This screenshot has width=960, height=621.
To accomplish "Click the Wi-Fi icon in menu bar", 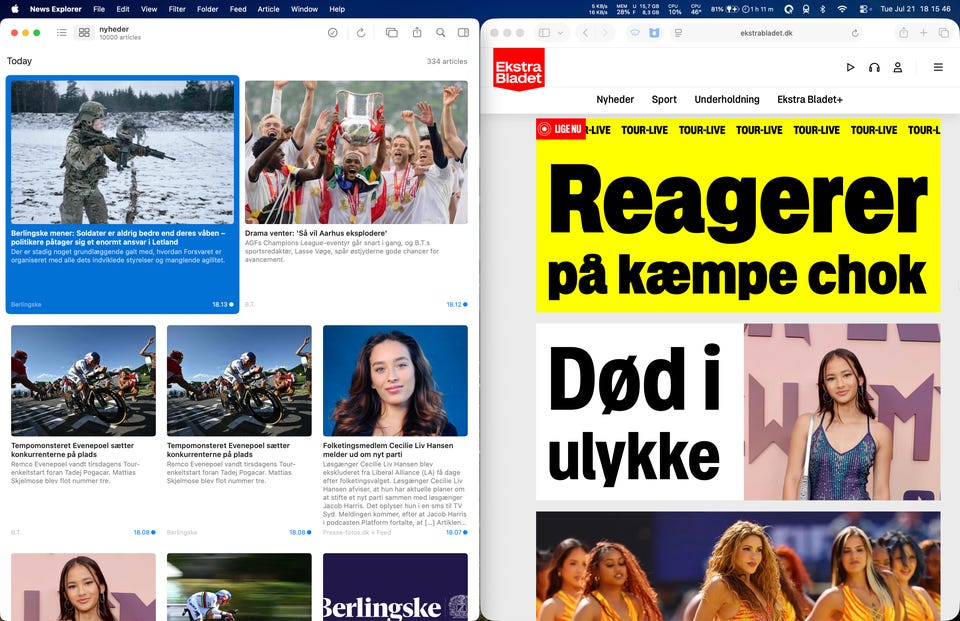I will click(x=842, y=9).
